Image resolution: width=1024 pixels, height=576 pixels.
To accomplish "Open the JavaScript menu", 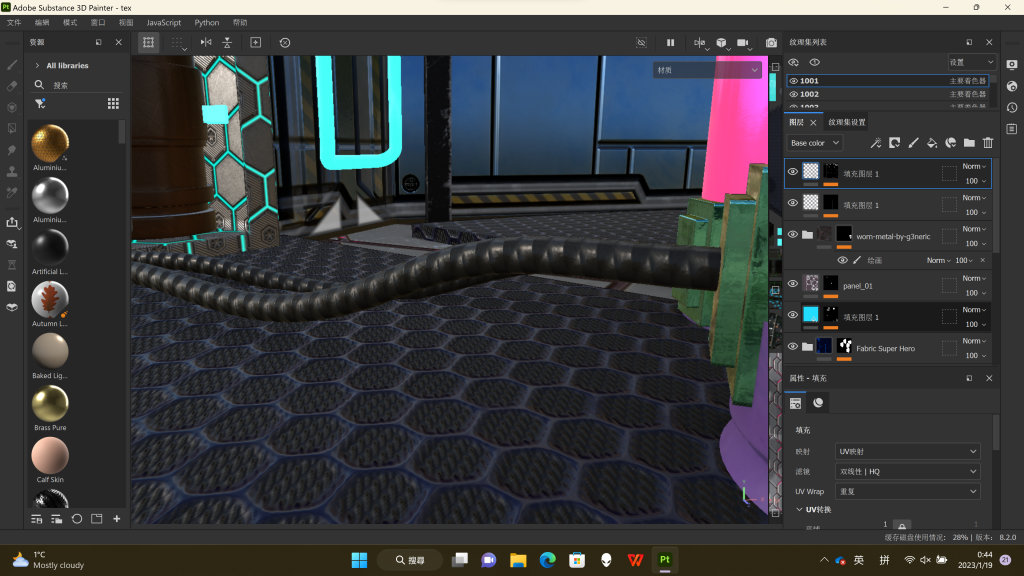I will pos(163,22).
